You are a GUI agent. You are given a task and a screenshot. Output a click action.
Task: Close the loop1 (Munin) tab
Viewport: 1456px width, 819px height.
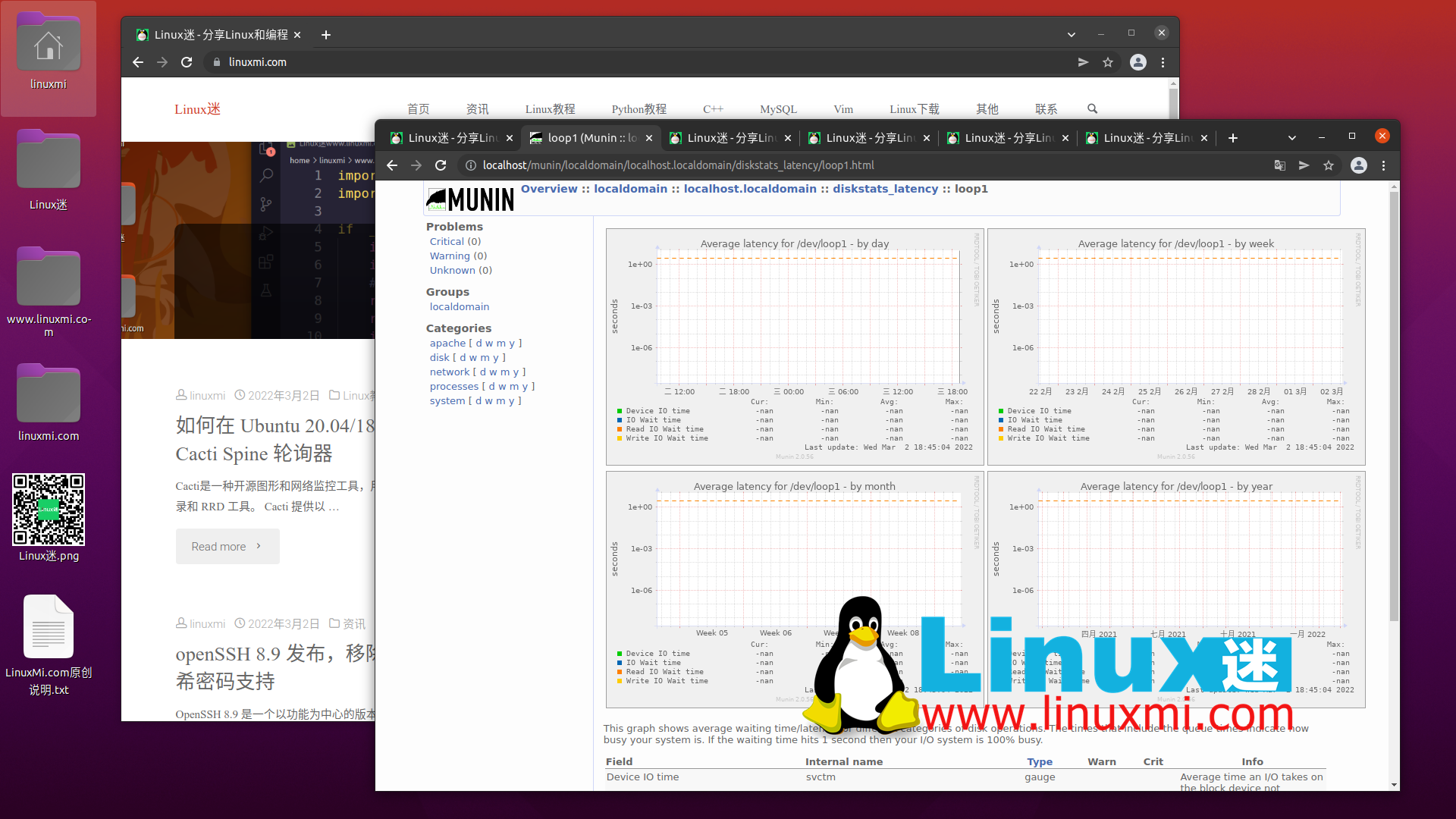click(649, 138)
